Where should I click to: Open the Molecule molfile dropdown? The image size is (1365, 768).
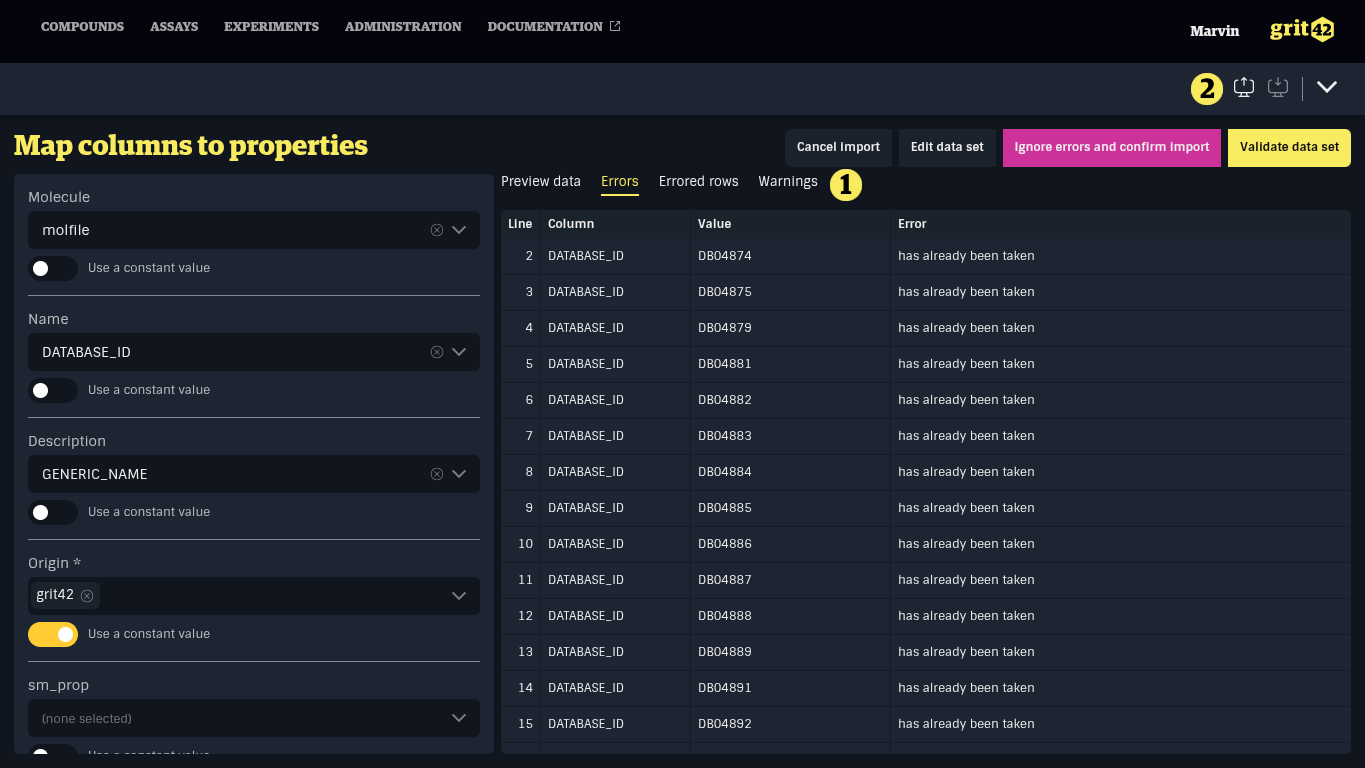pos(459,230)
